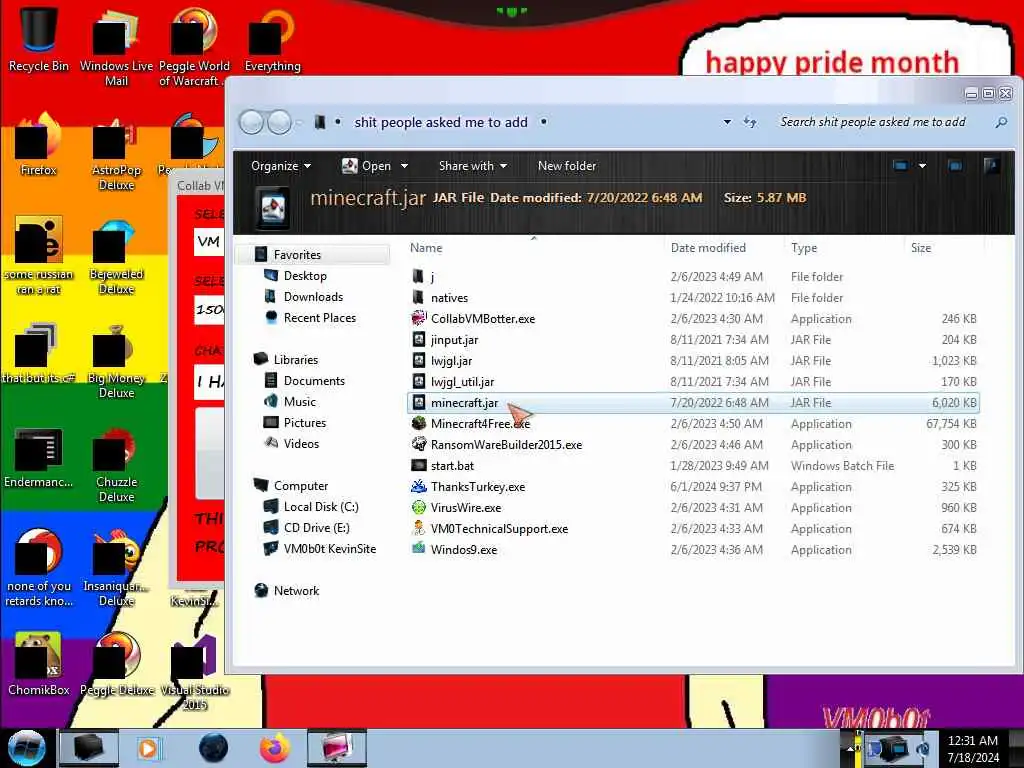Select lwjgl.jar in the file list
The height and width of the screenshot is (768, 1024).
point(451,360)
